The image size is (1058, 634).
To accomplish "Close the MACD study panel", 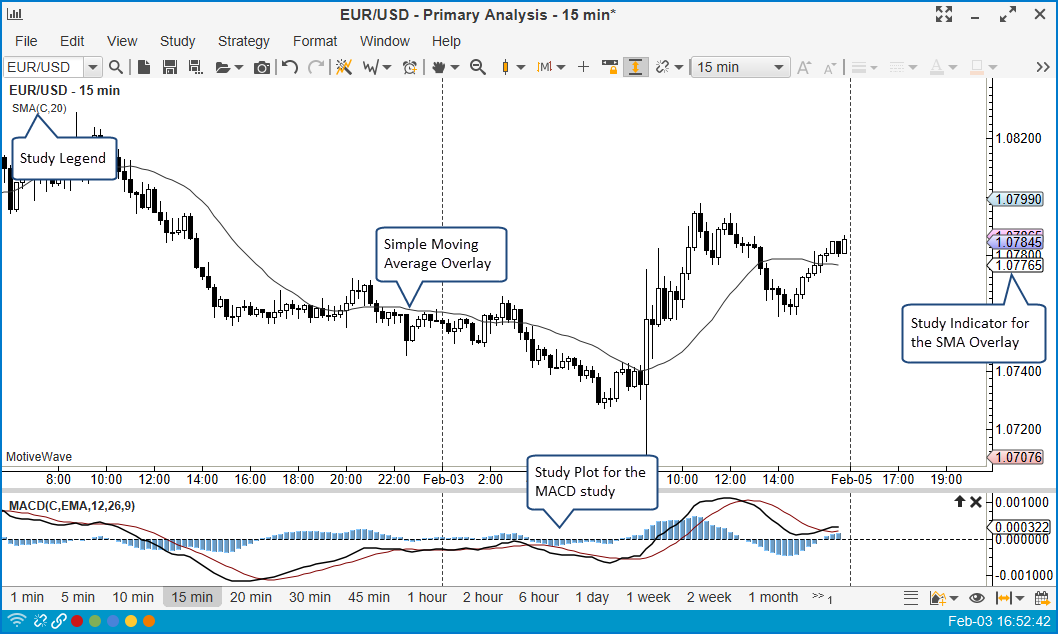I will pyautogui.click(x=976, y=502).
